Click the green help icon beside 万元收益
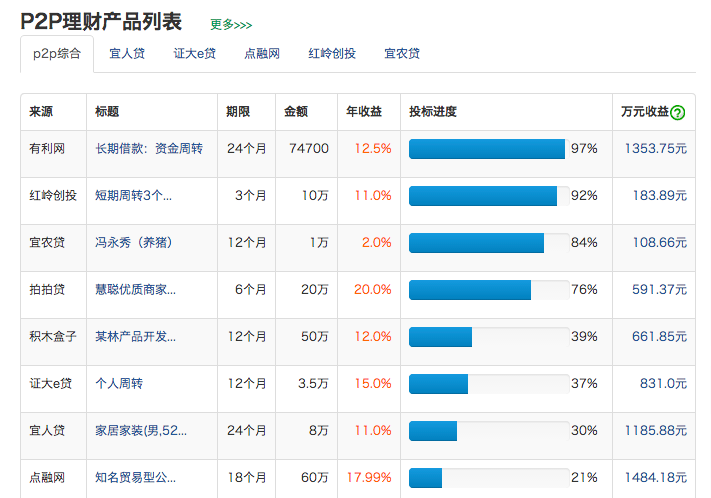This screenshot has height=498, width=711. [678, 113]
